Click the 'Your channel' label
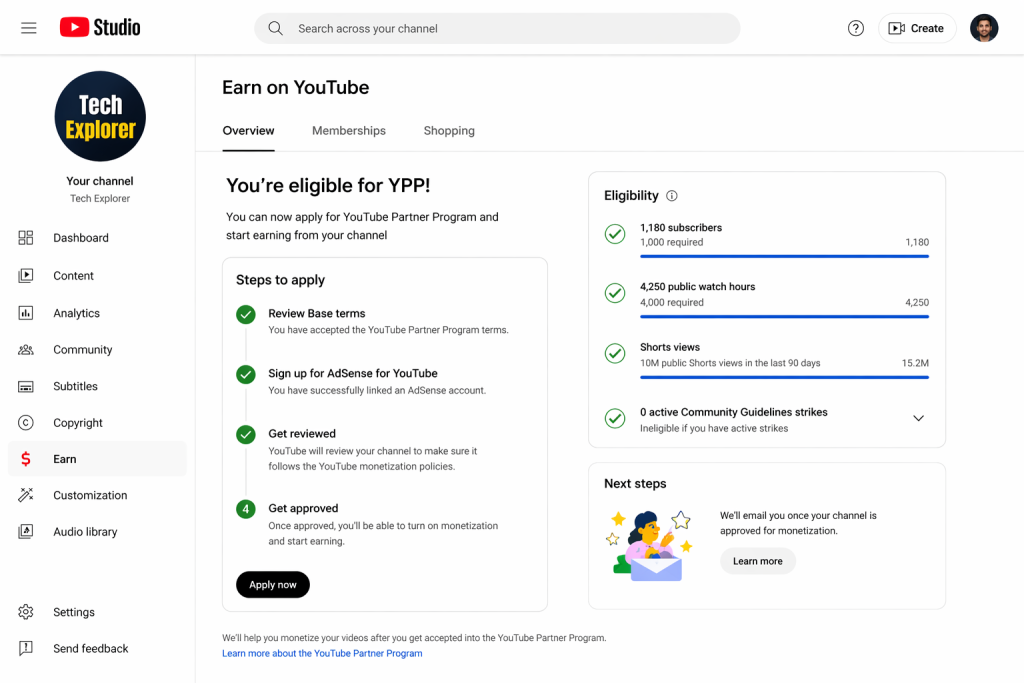Screen dimensions: 1024x683 100,181
